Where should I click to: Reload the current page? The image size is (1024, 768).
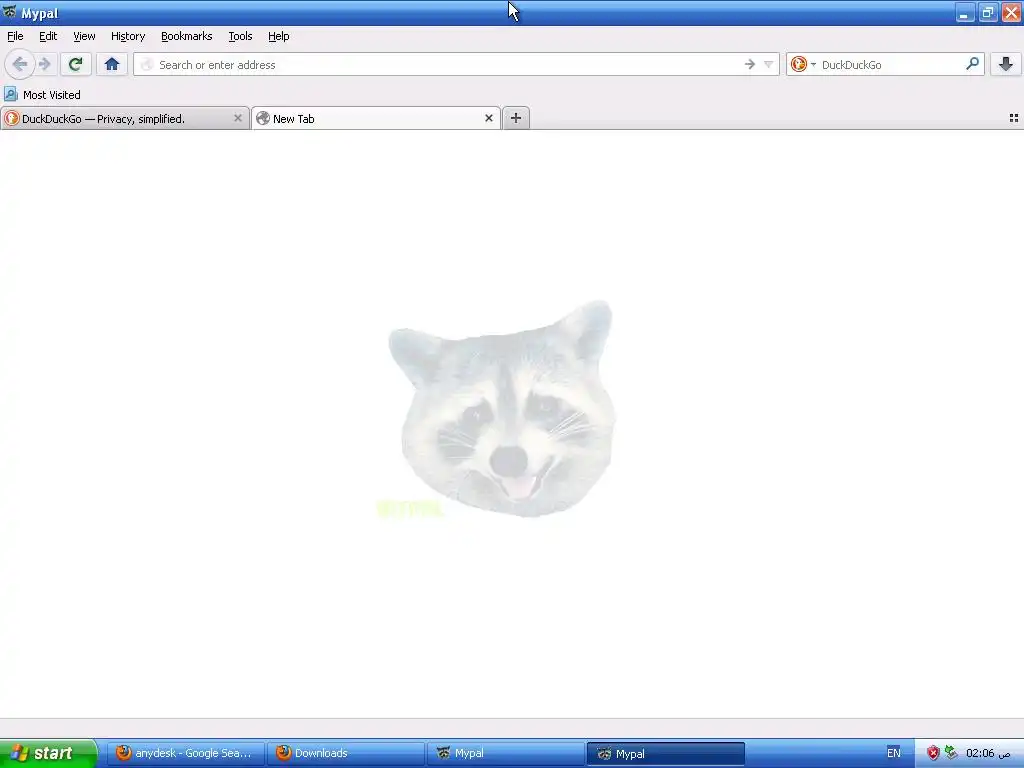(x=75, y=64)
